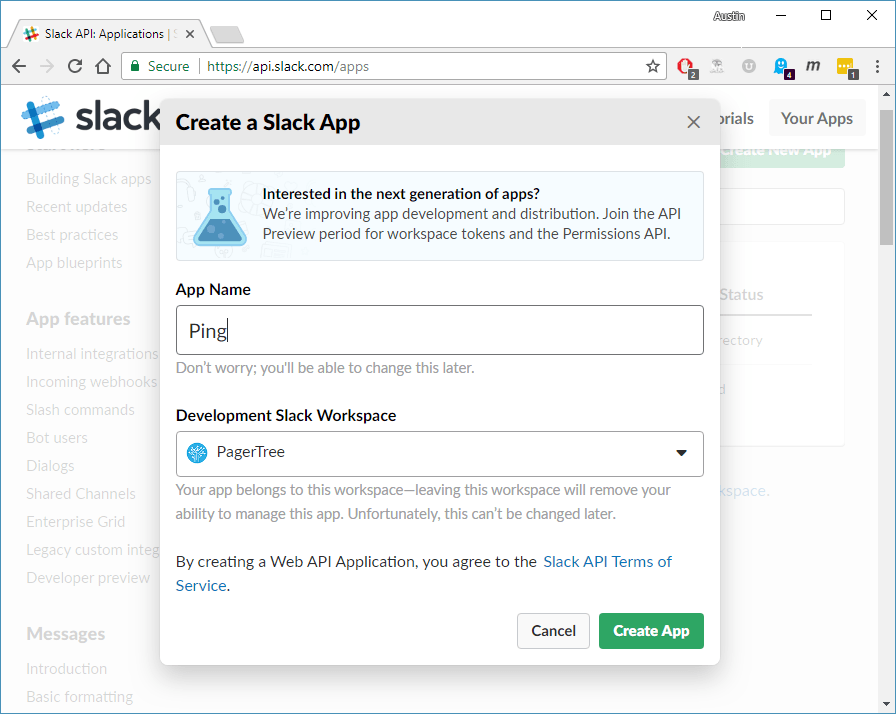Open Basic formatting under Messages
The width and height of the screenshot is (896, 714).
click(x=79, y=697)
